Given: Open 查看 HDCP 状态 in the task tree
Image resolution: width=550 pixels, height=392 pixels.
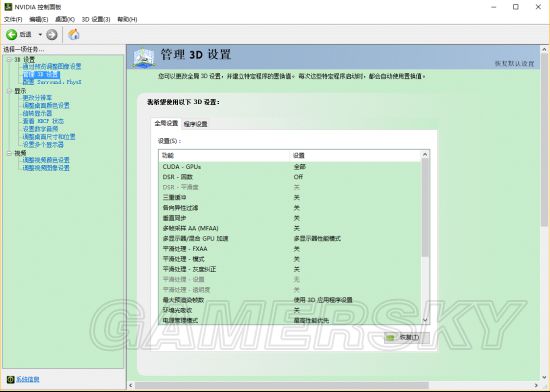Looking at the screenshot, I should [x=43, y=121].
